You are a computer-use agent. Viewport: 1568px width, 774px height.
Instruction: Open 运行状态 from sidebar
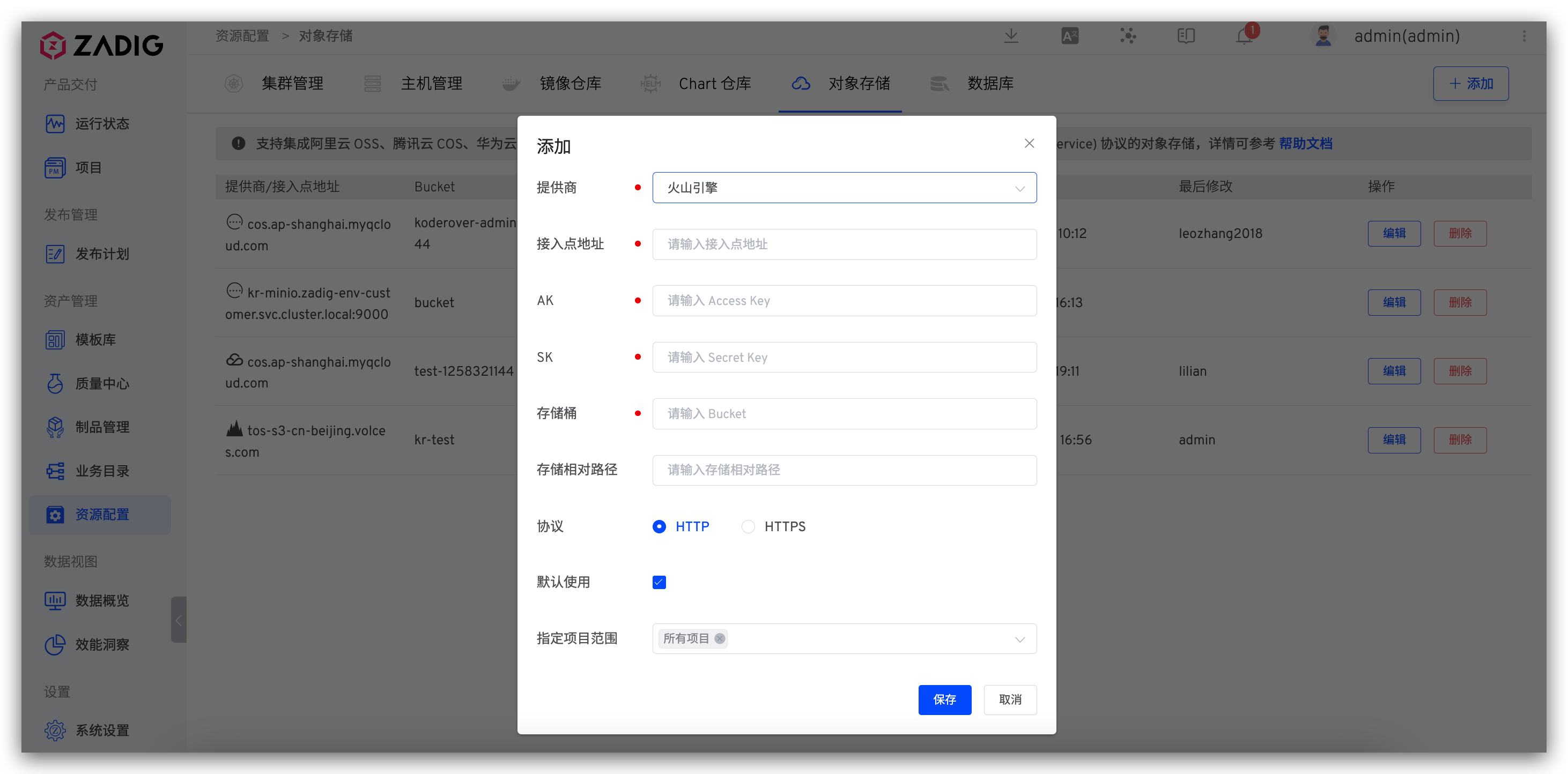(x=102, y=123)
